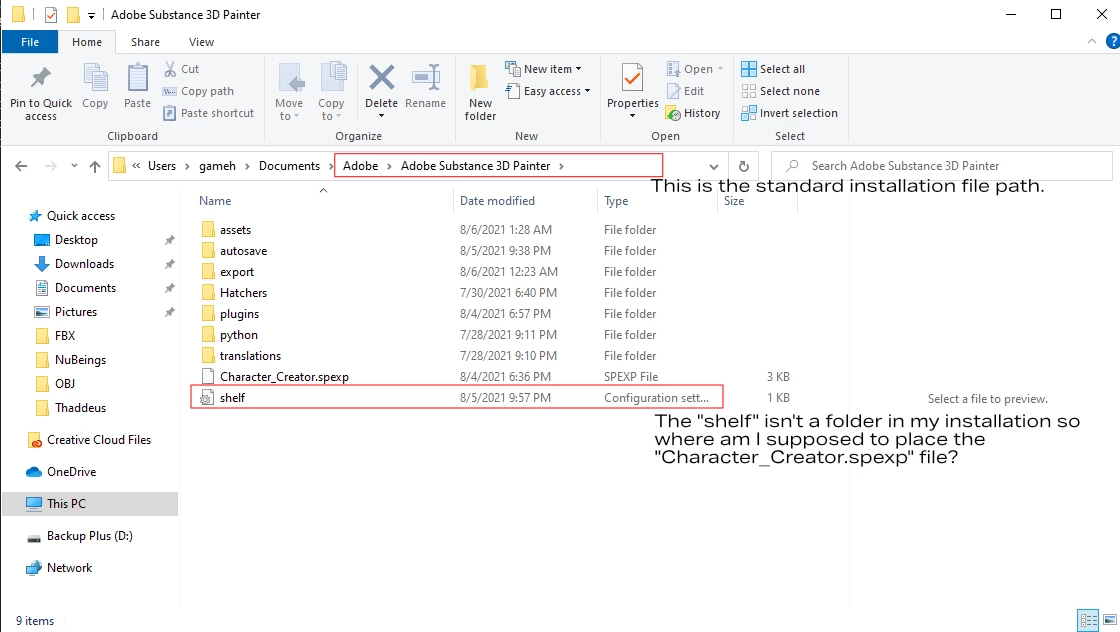Click the Properties checkmark icon
Screen dimensions: 1120x632
point(632,77)
